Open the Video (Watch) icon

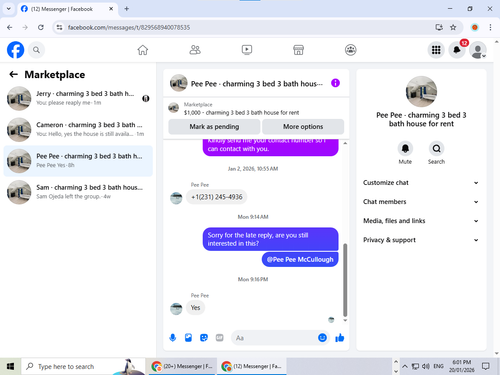pos(247,50)
